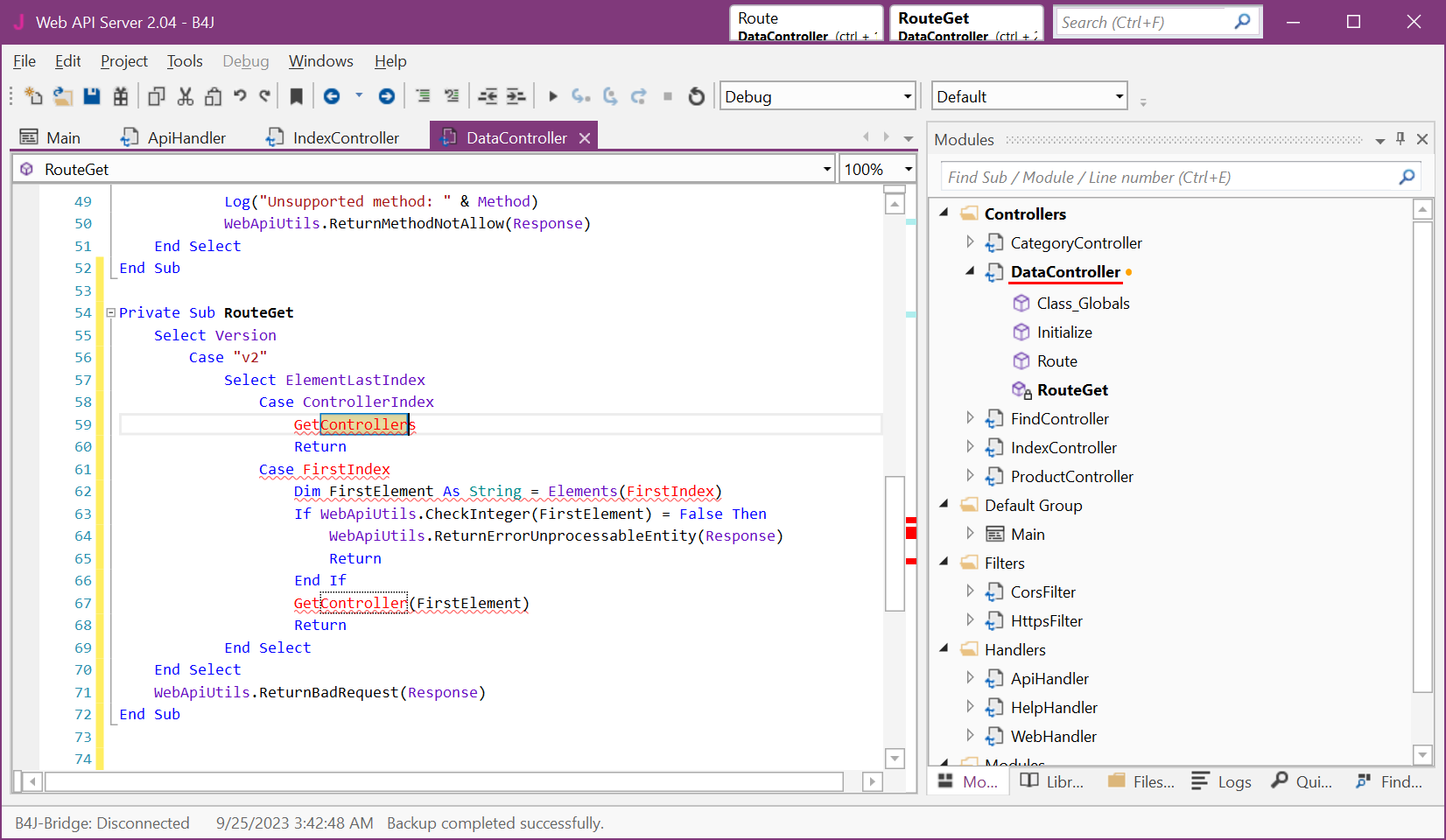Pin the Modules panel with the pushpin
This screenshot has height=840, width=1446.
click(x=1400, y=139)
